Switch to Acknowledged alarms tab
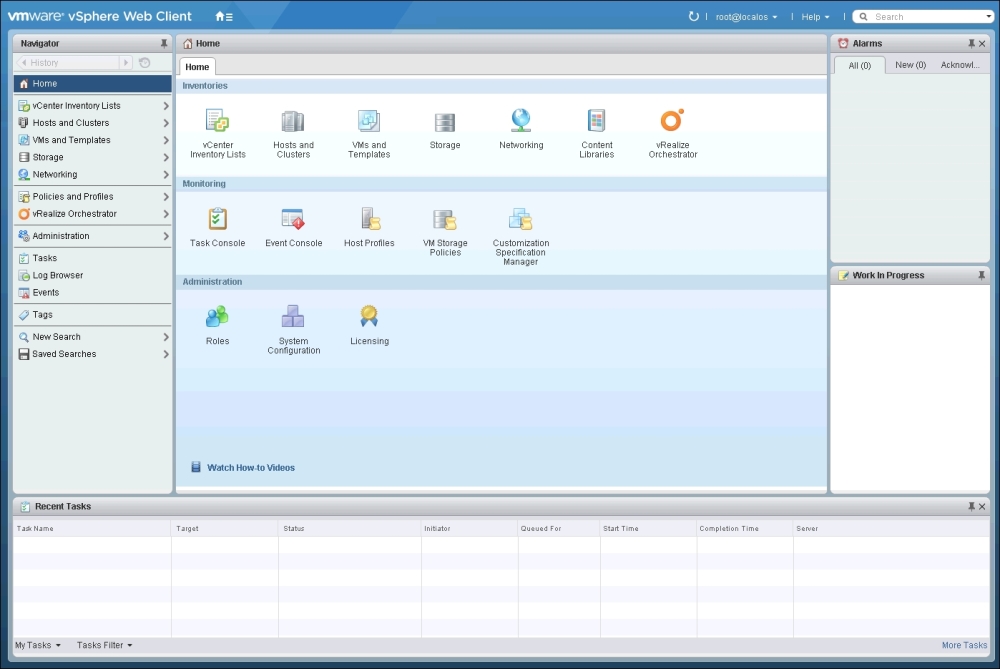The width and height of the screenshot is (1000, 669). [x=960, y=65]
